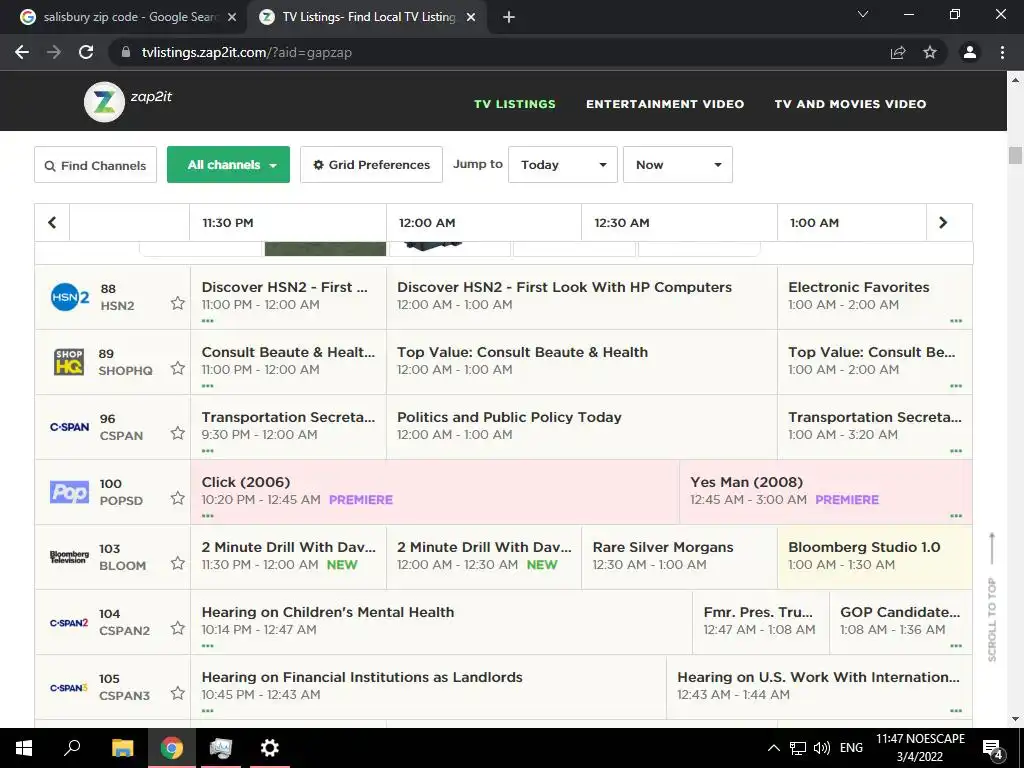Expand the All channels dropdown
Image resolution: width=1024 pixels, height=768 pixels.
point(229,165)
